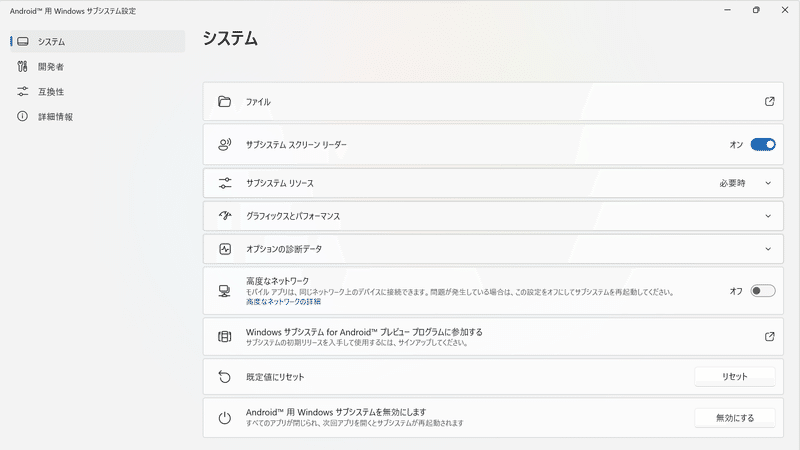Click the 無効にする button
This screenshot has height=450, width=800.
click(735, 418)
